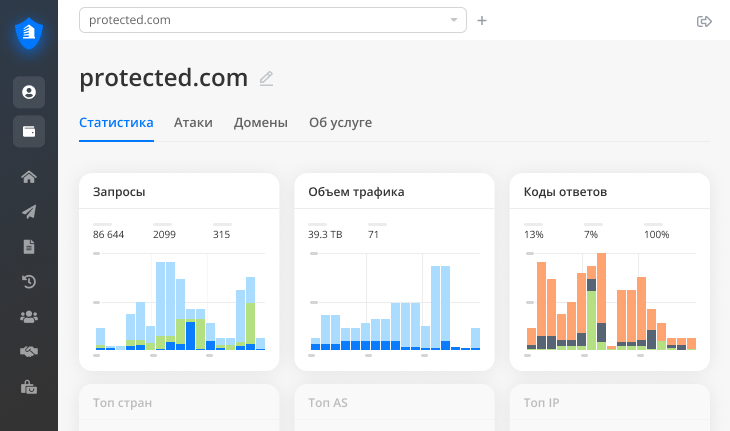Open the handshake partners icon
This screenshot has height=431, width=730.
tap(28, 352)
